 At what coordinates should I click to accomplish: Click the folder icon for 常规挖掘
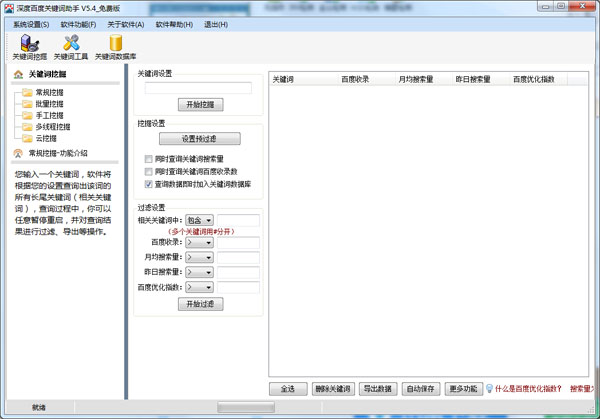point(27,92)
